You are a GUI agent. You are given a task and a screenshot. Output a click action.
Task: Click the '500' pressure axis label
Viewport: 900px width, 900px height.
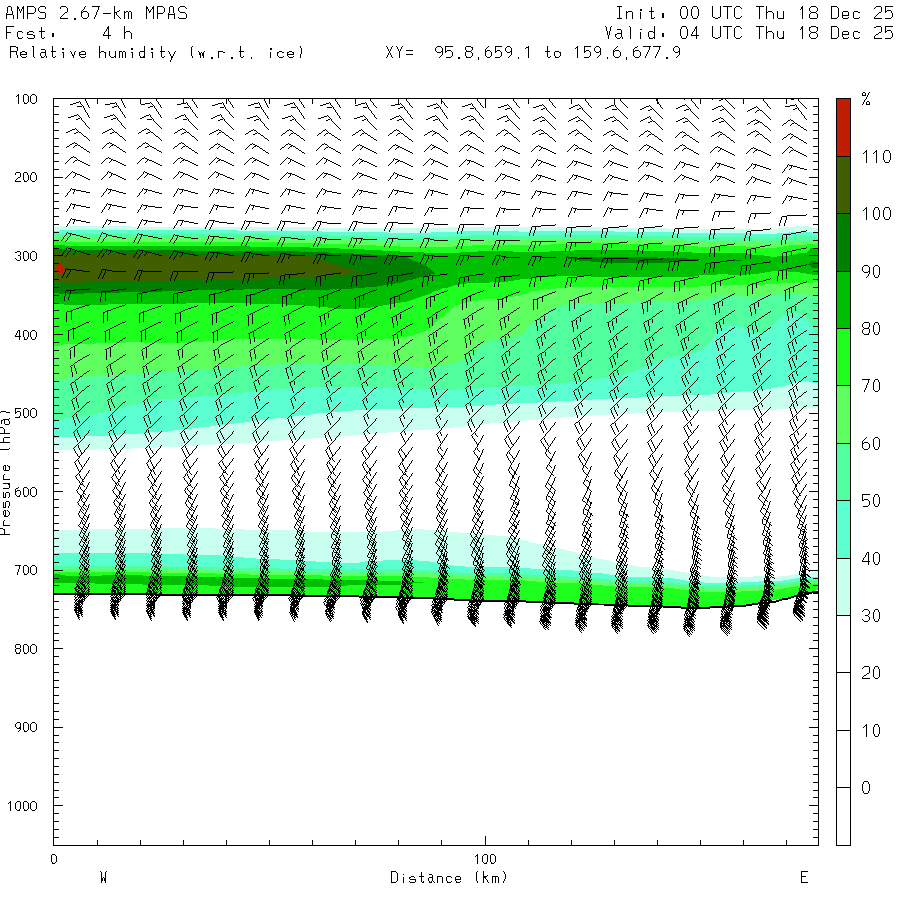tap(26, 413)
